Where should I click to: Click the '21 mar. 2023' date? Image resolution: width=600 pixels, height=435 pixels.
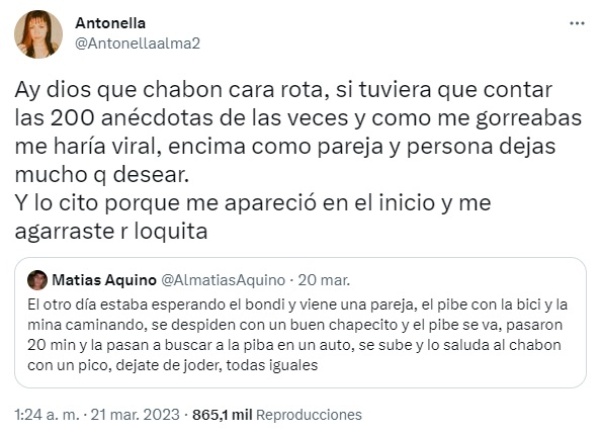coord(136,414)
